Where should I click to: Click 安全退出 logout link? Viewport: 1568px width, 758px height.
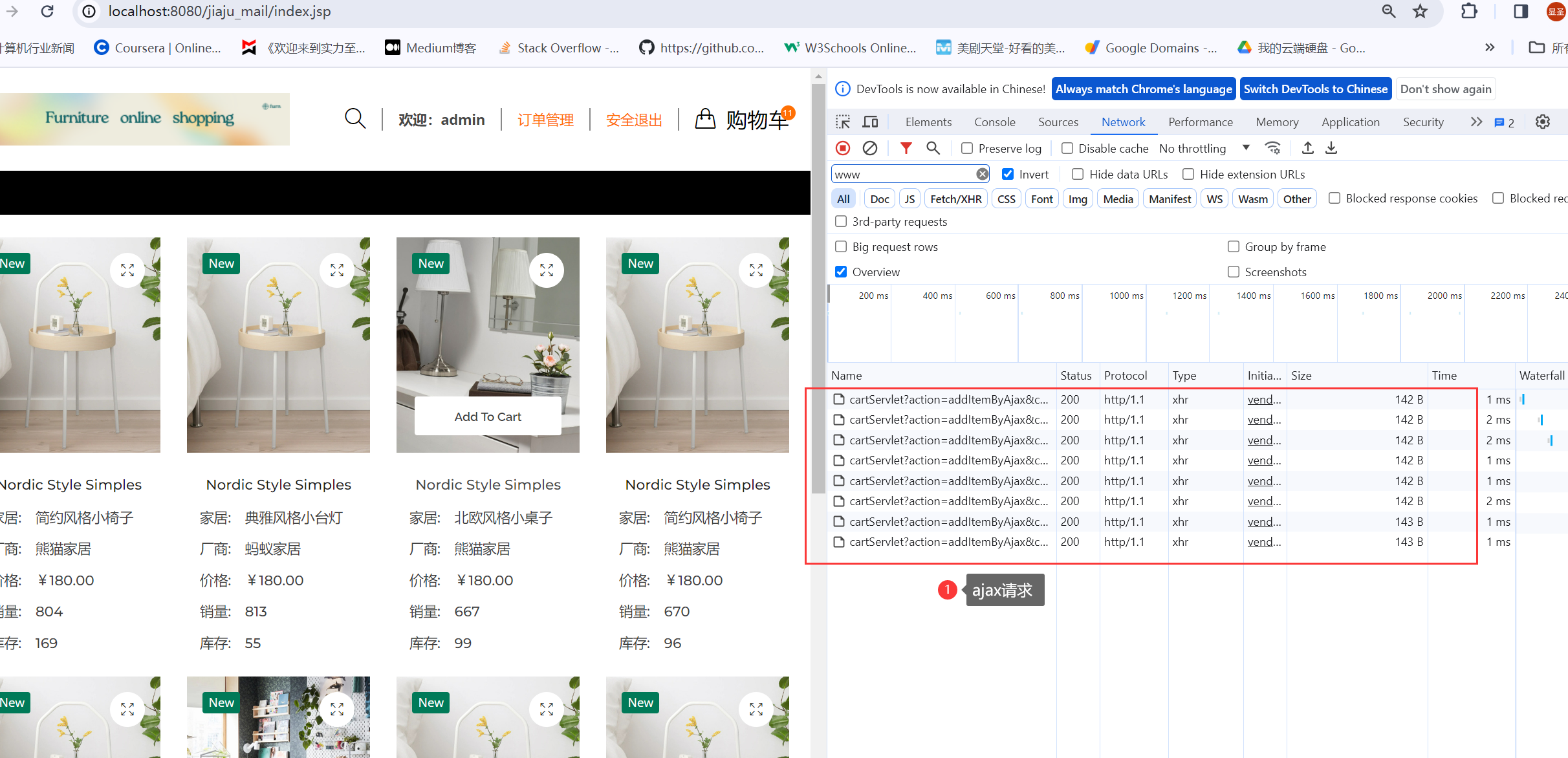coord(634,120)
